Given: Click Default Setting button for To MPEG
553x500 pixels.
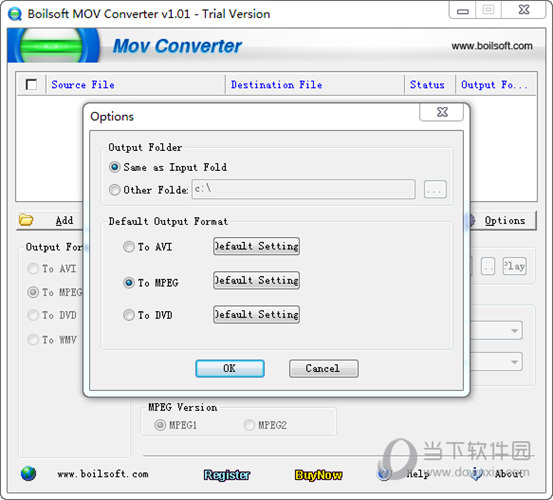Looking at the screenshot, I should pos(256,280).
